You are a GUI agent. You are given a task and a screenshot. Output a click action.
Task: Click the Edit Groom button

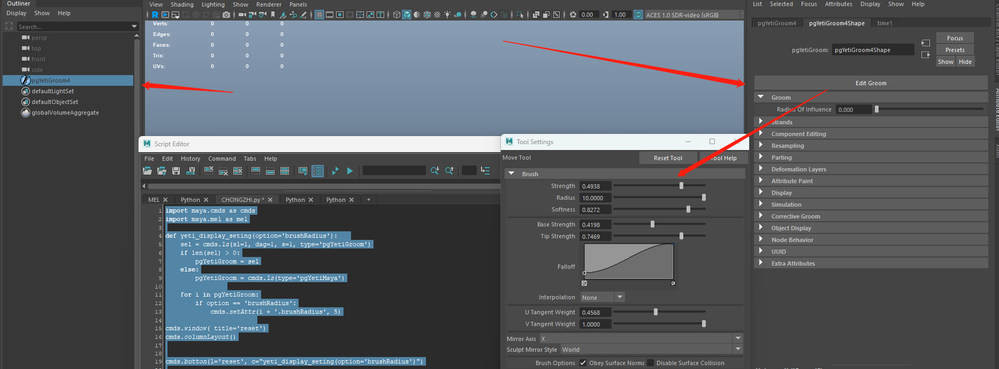click(x=870, y=83)
